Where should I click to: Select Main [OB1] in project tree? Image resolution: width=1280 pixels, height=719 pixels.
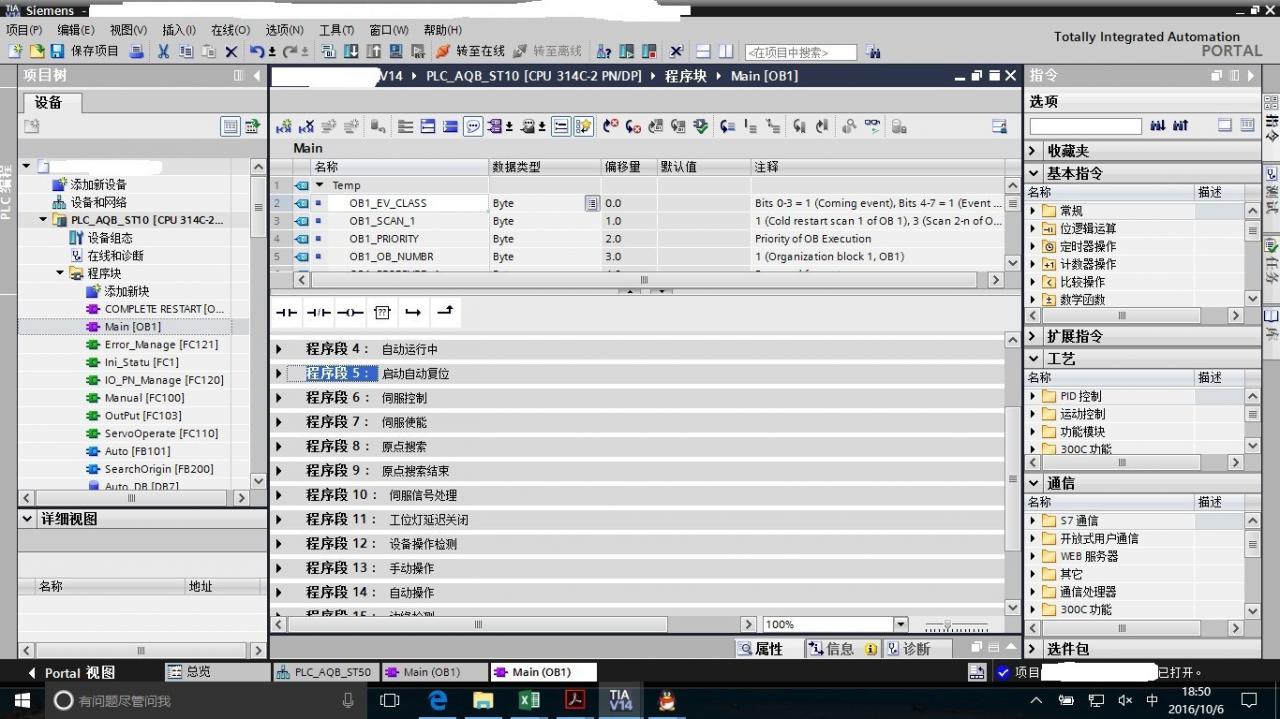point(133,327)
